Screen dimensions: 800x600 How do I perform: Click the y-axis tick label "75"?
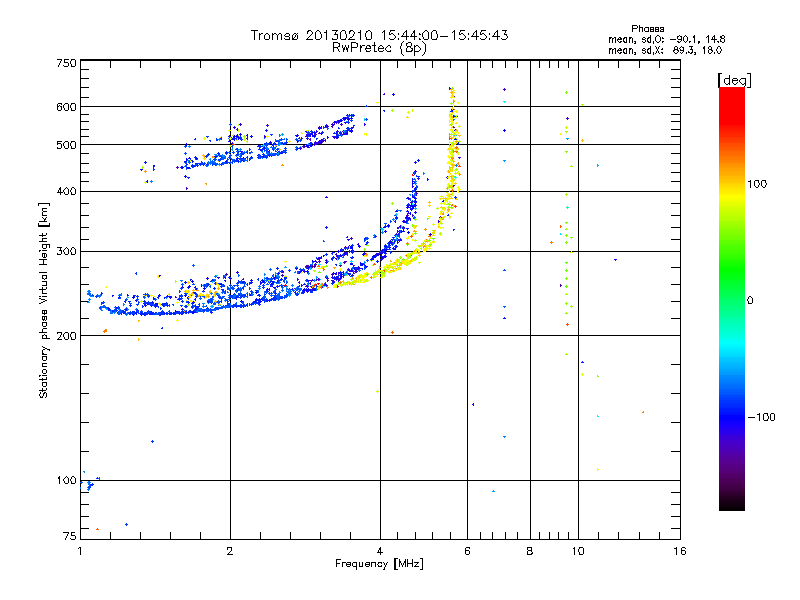click(x=70, y=536)
